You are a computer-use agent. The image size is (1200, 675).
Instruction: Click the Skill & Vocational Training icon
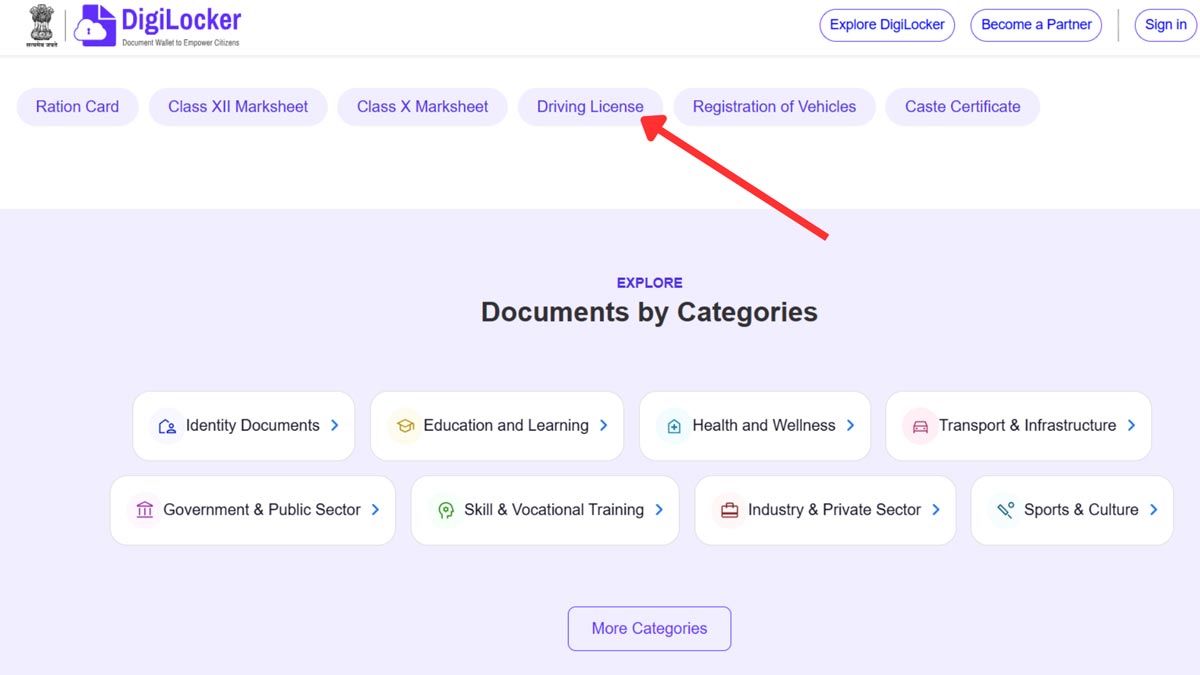click(446, 509)
